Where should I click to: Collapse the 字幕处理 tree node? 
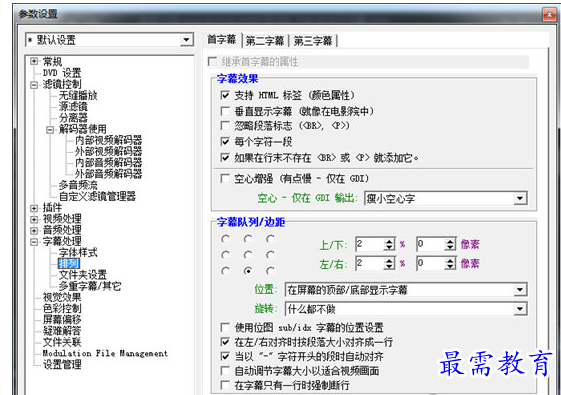tap(34, 242)
